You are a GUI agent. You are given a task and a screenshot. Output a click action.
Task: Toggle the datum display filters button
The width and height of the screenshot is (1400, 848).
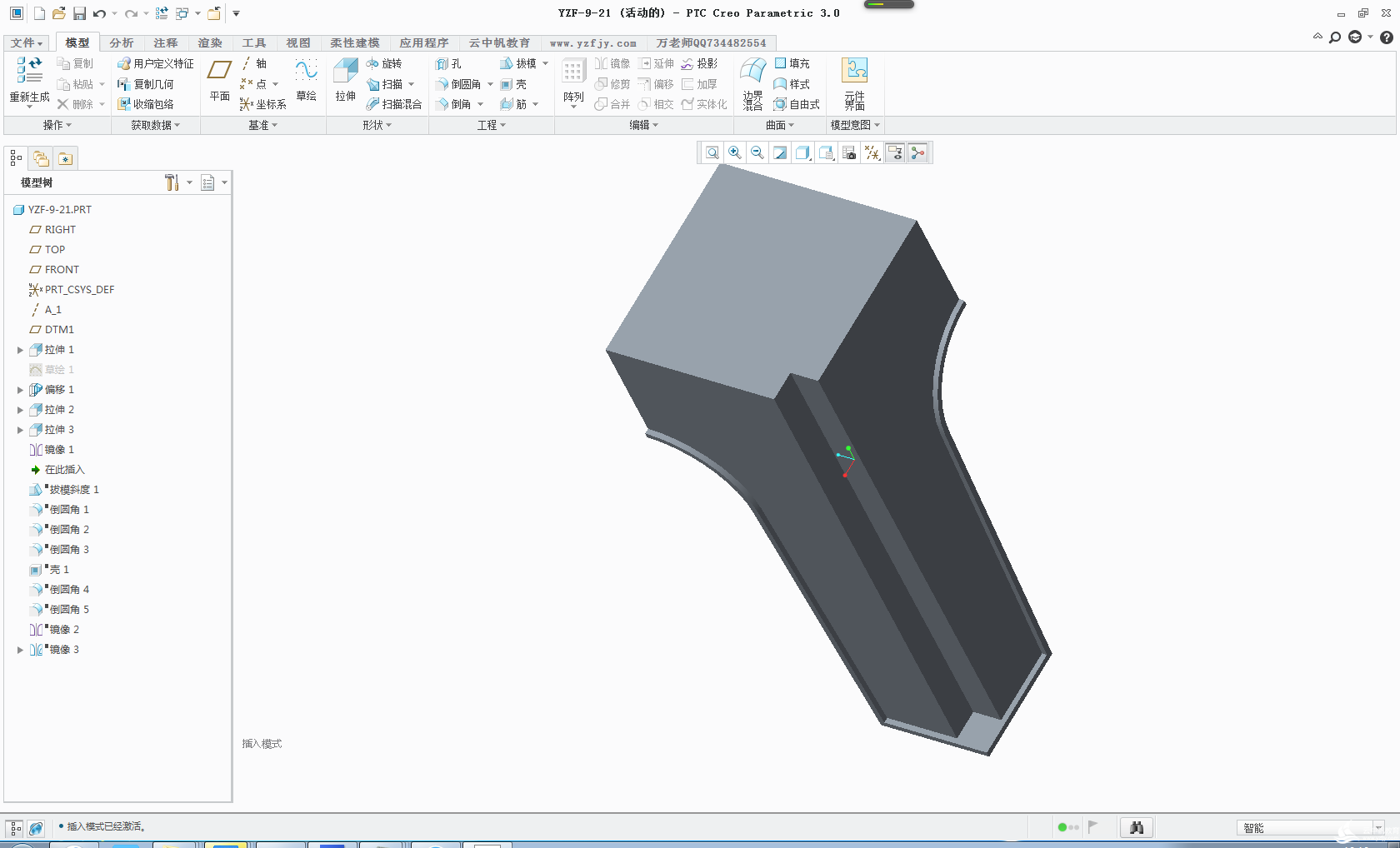(872, 152)
